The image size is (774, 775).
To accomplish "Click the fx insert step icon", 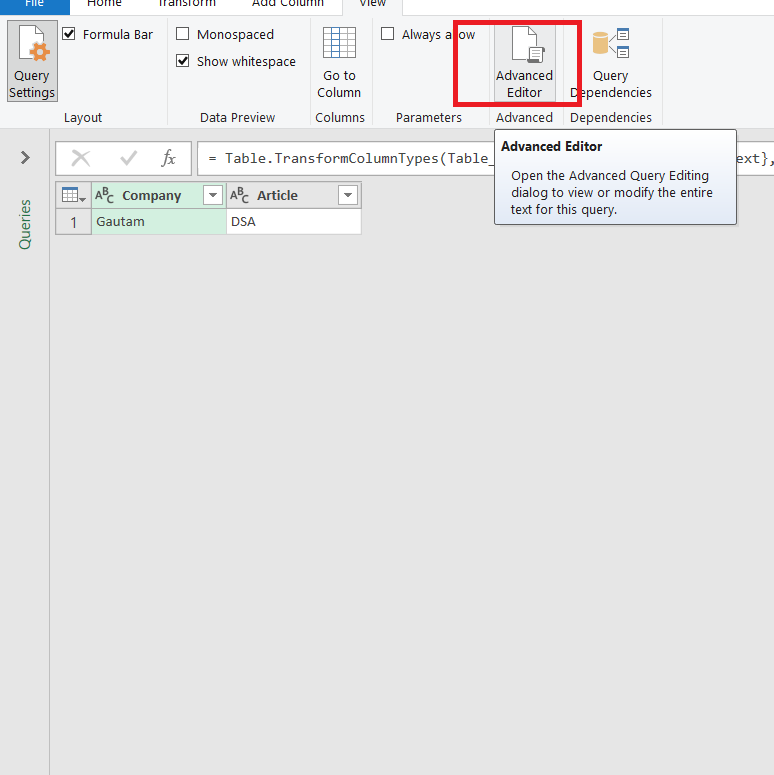I will pos(169,159).
